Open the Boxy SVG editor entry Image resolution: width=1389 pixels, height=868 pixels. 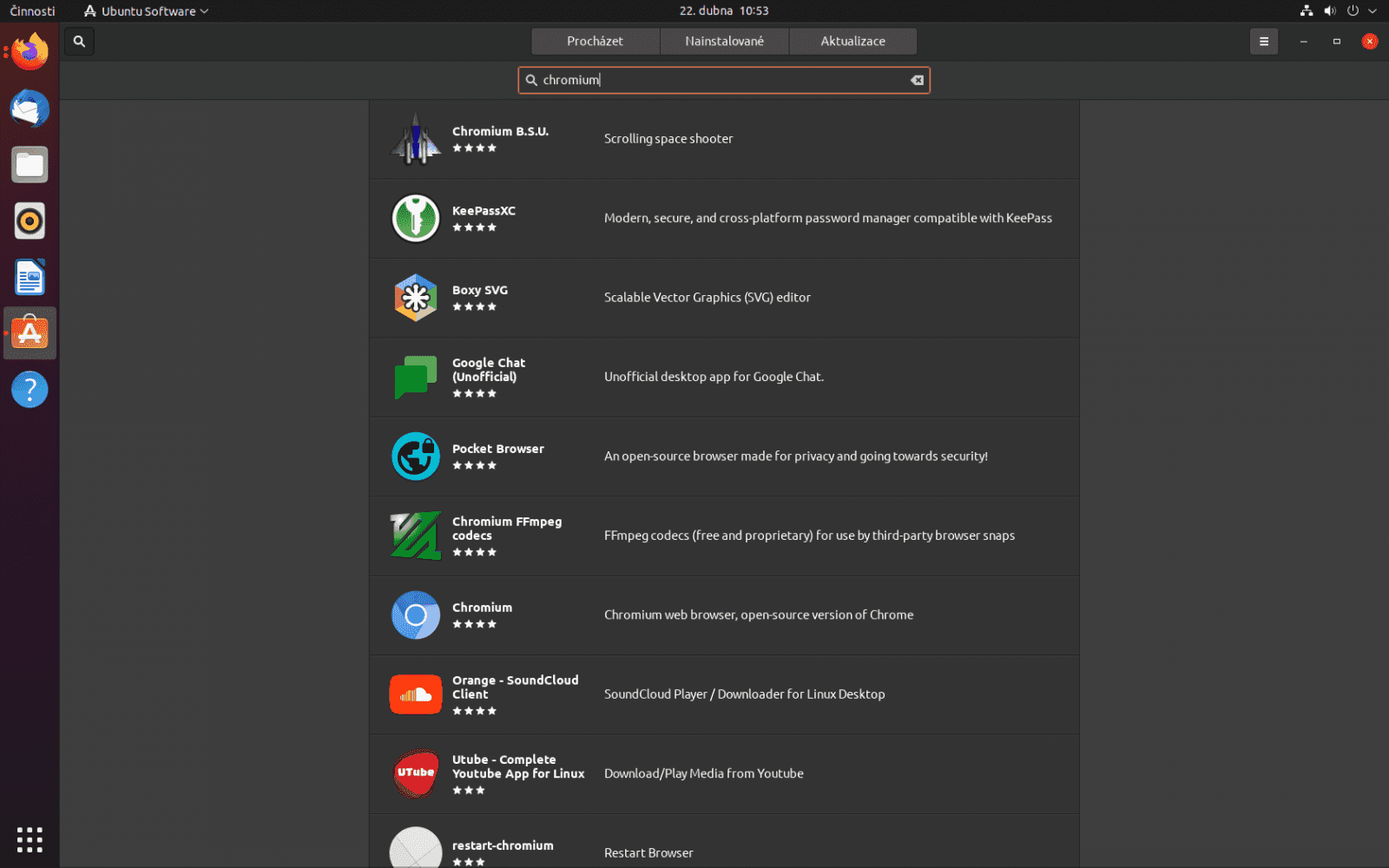point(416,298)
